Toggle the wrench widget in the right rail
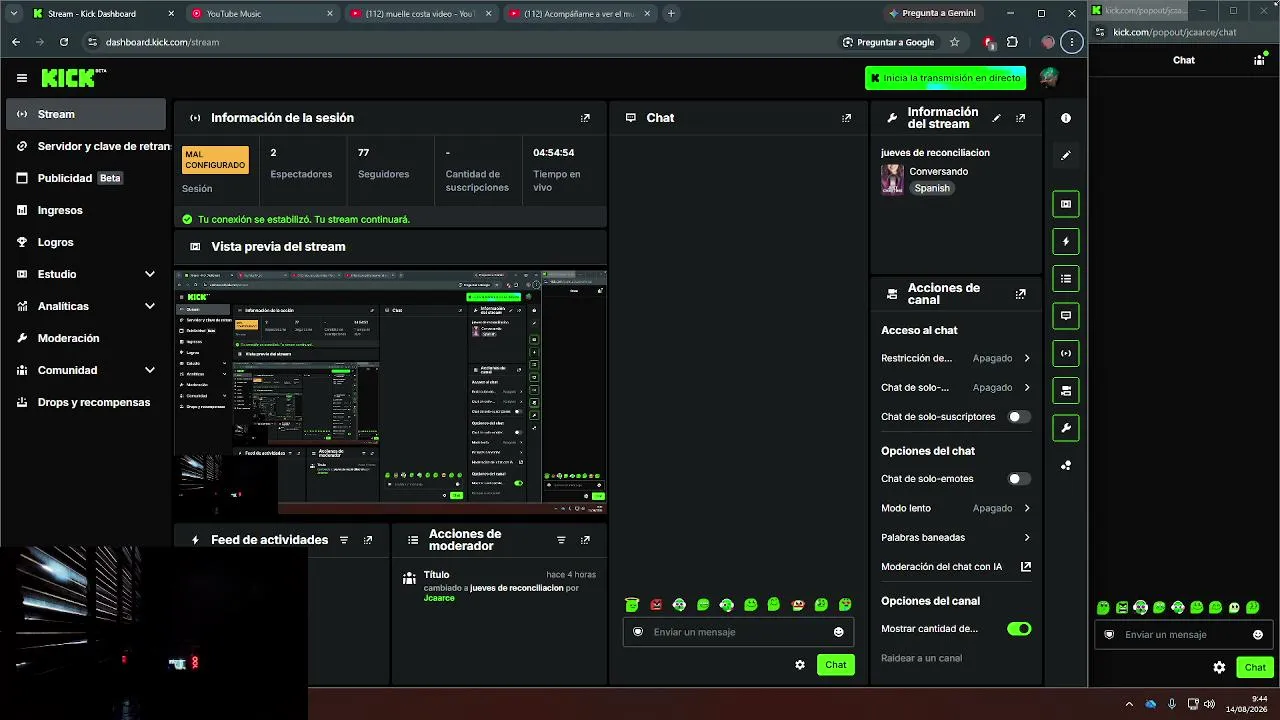Screen dimensions: 1280x720 click(1066, 428)
